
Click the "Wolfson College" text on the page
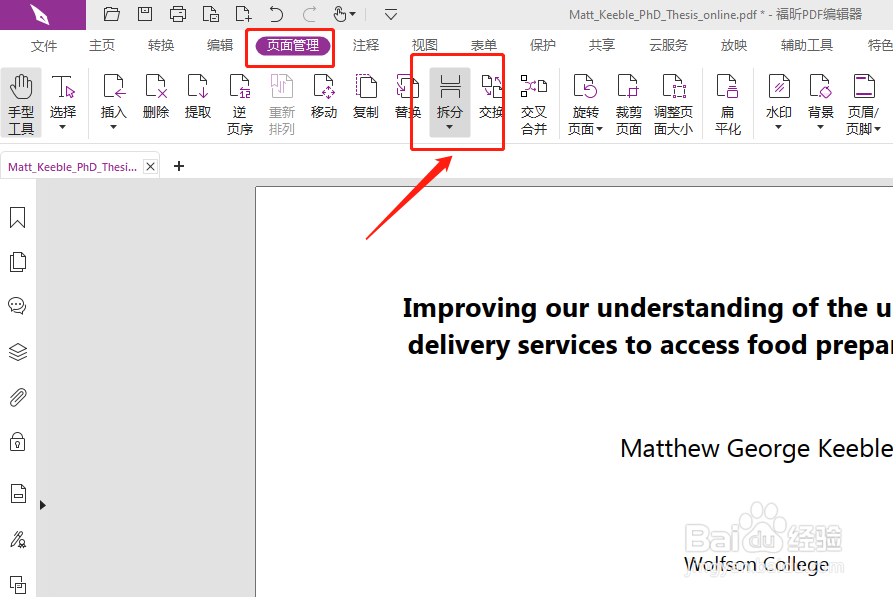756,565
